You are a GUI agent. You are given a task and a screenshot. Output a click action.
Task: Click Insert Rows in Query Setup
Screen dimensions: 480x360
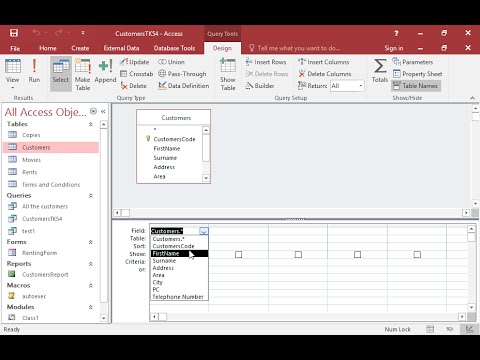point(266,62)
